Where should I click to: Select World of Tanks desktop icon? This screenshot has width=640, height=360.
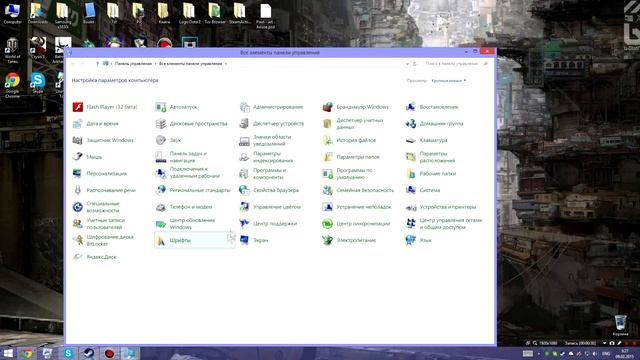tap(12, 51)
